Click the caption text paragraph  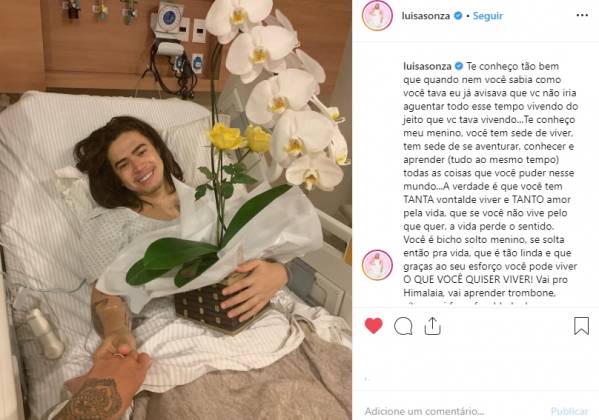491,180
